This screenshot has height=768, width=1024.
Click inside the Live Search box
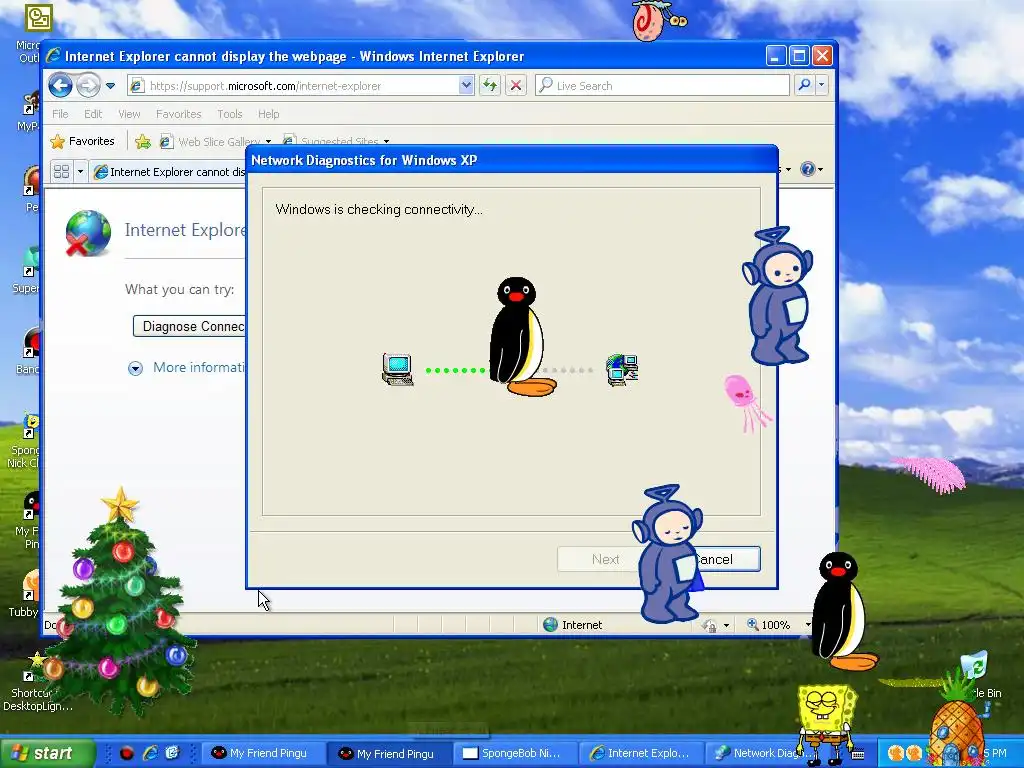663,86
